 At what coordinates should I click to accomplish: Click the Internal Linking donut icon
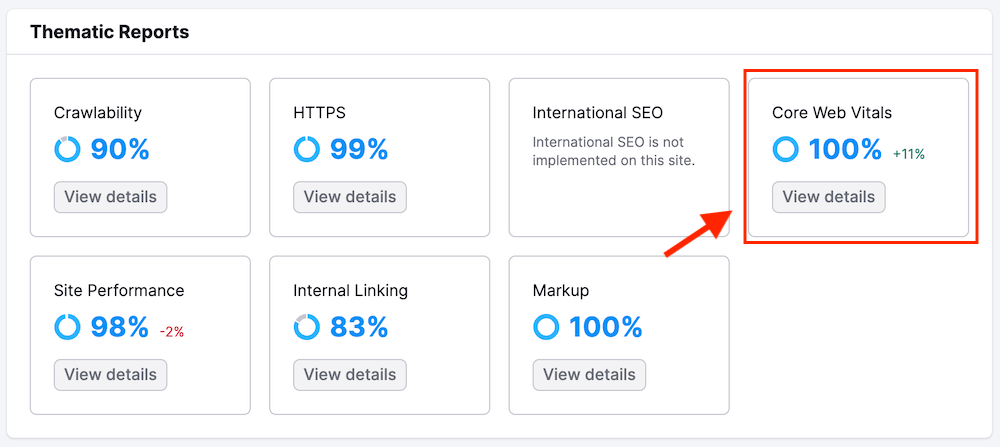click(306, 327)
